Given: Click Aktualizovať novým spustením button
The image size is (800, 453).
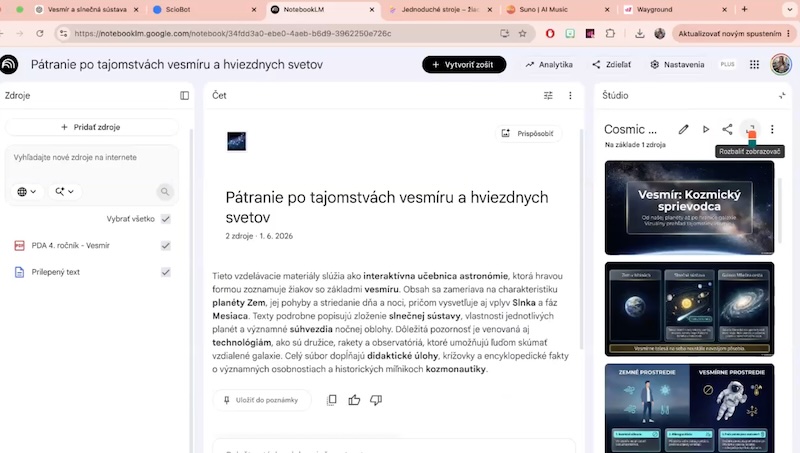Looking at the screenshot, I should pos(730,34).
